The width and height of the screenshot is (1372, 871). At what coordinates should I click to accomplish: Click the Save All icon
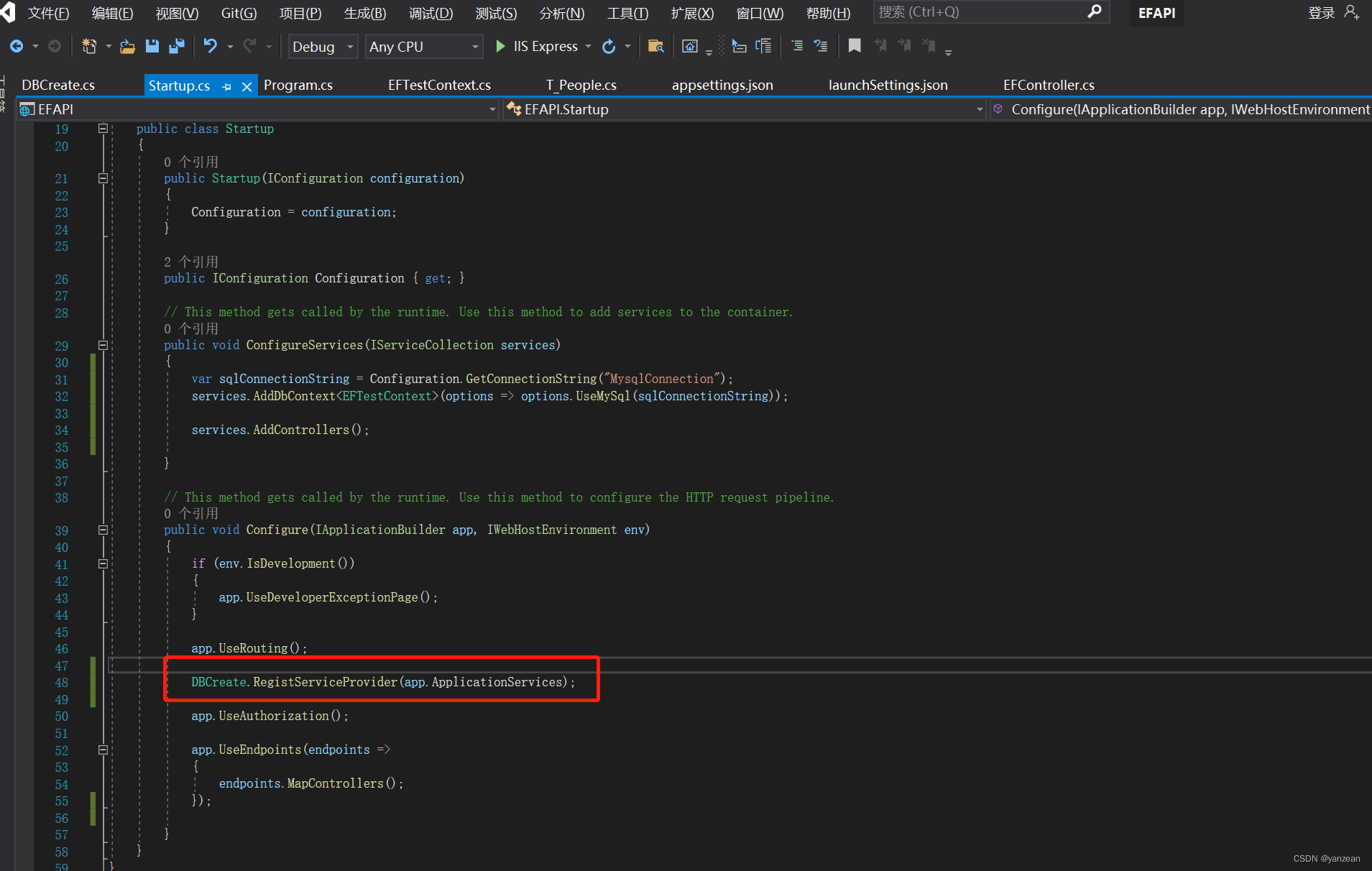point(177,47)
